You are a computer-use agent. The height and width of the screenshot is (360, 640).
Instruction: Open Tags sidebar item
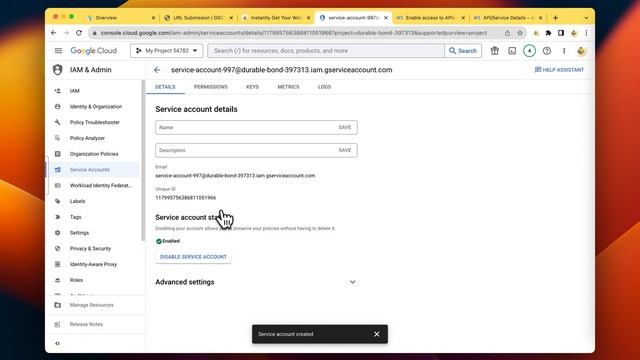click(94, 217)
